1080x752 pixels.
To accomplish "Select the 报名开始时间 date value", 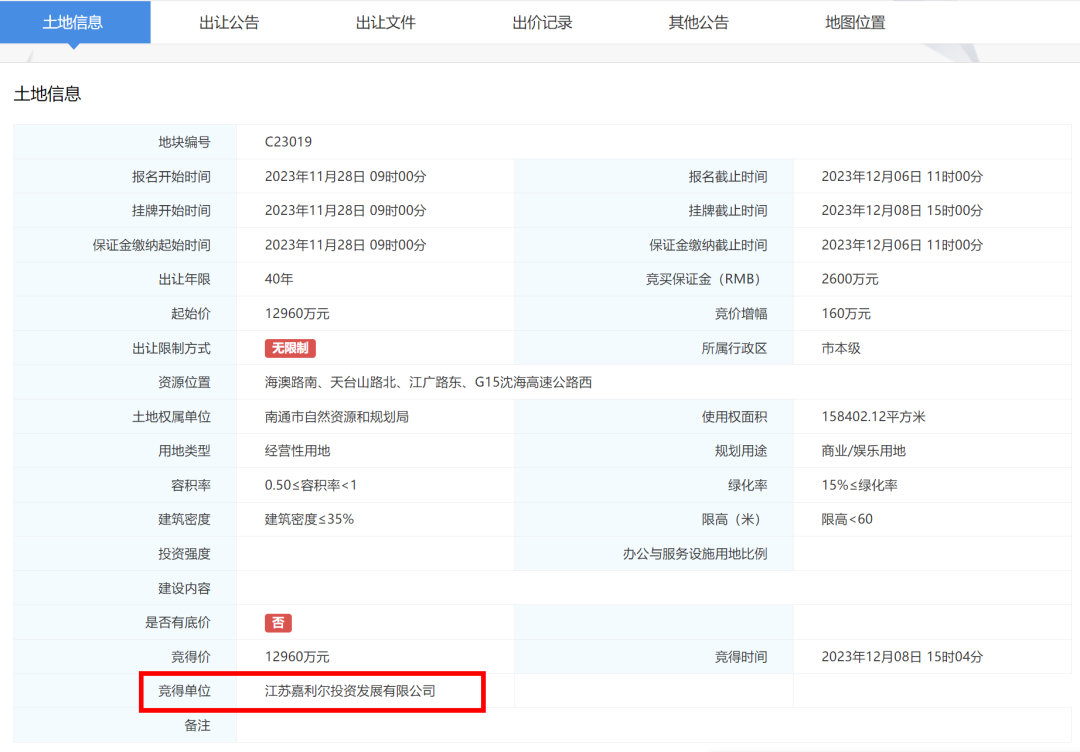I will coord(345,177).
